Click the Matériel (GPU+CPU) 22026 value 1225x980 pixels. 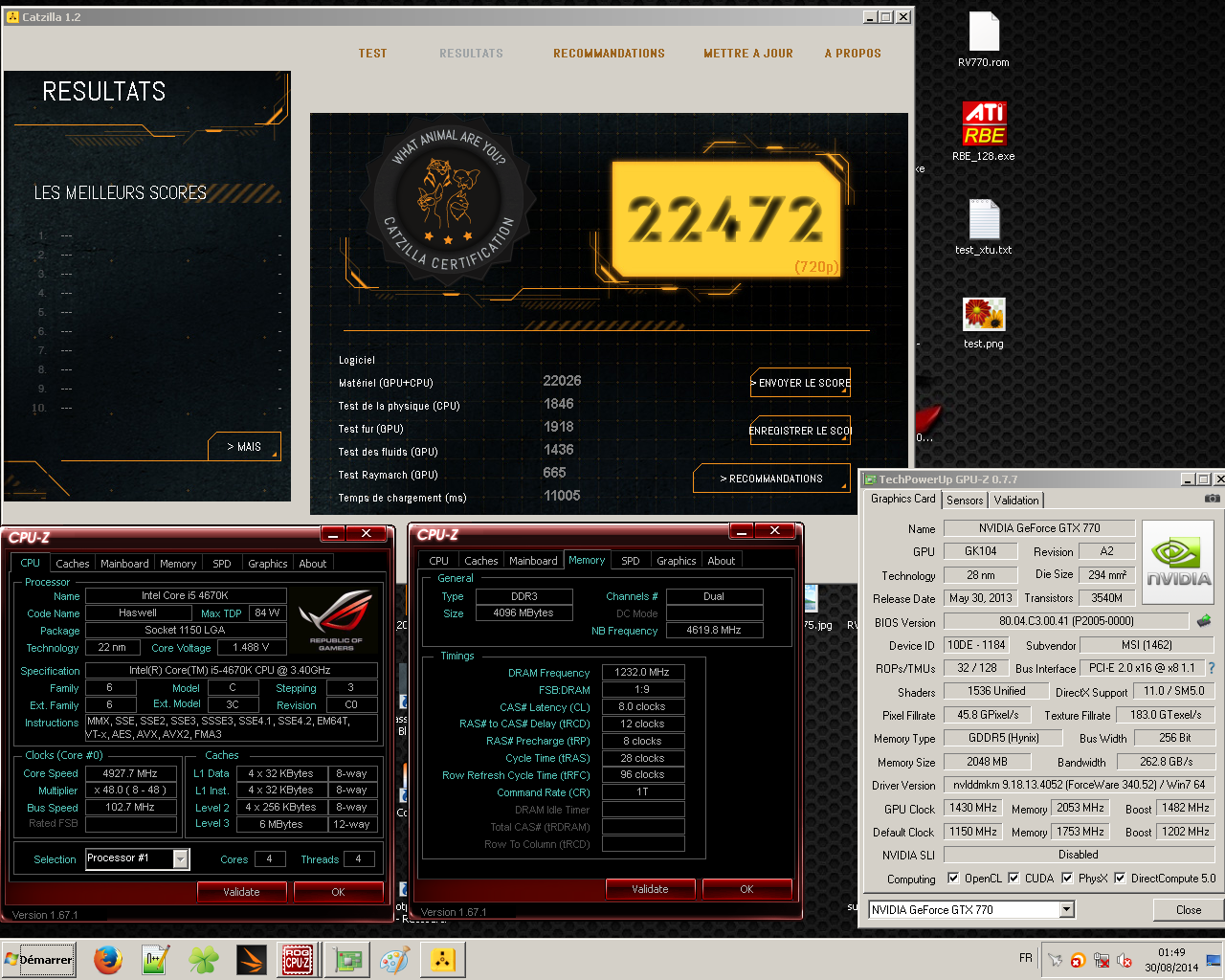[562, 381]
